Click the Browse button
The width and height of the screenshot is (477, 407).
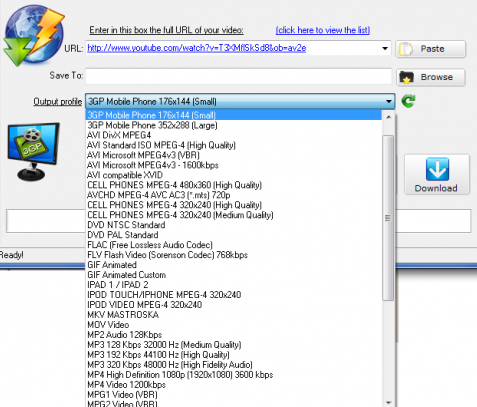[431, 77]
